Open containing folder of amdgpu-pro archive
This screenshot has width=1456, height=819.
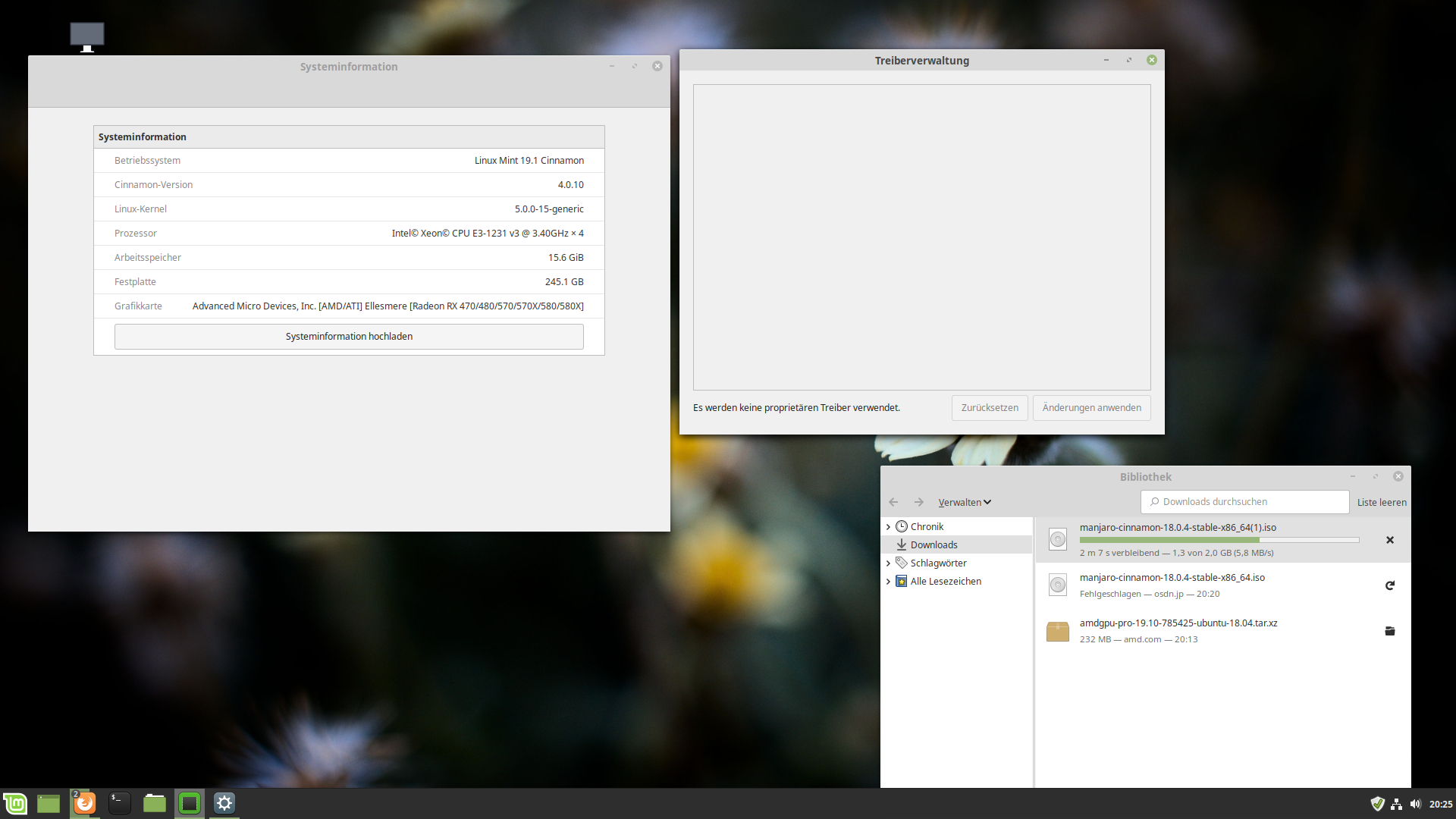coord(1389,631)
